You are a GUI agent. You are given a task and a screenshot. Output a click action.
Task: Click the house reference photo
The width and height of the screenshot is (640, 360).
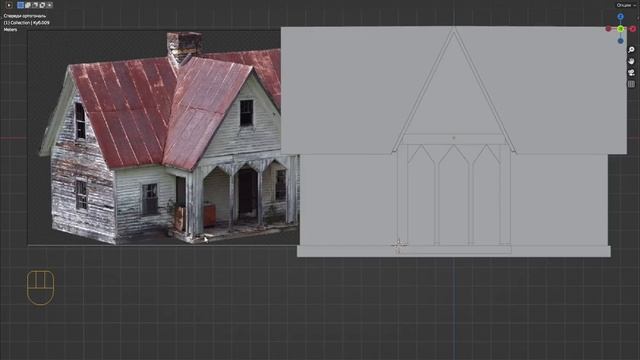(163, 138)
